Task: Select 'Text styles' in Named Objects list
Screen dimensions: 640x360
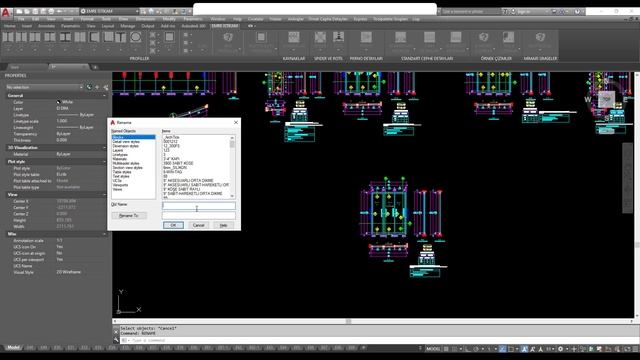Action: 121,176
